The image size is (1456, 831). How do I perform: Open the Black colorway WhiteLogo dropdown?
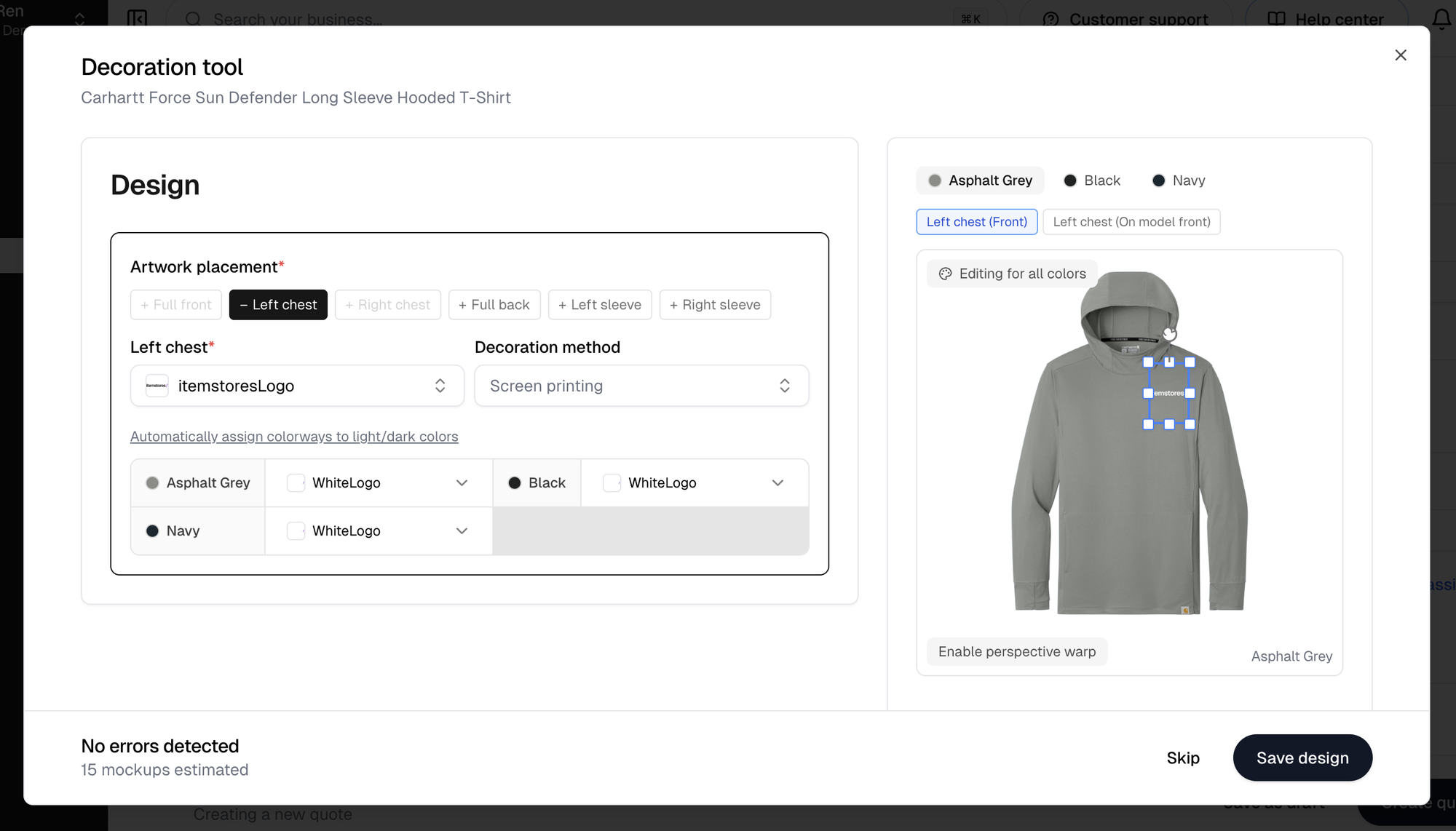click(695, 483)
